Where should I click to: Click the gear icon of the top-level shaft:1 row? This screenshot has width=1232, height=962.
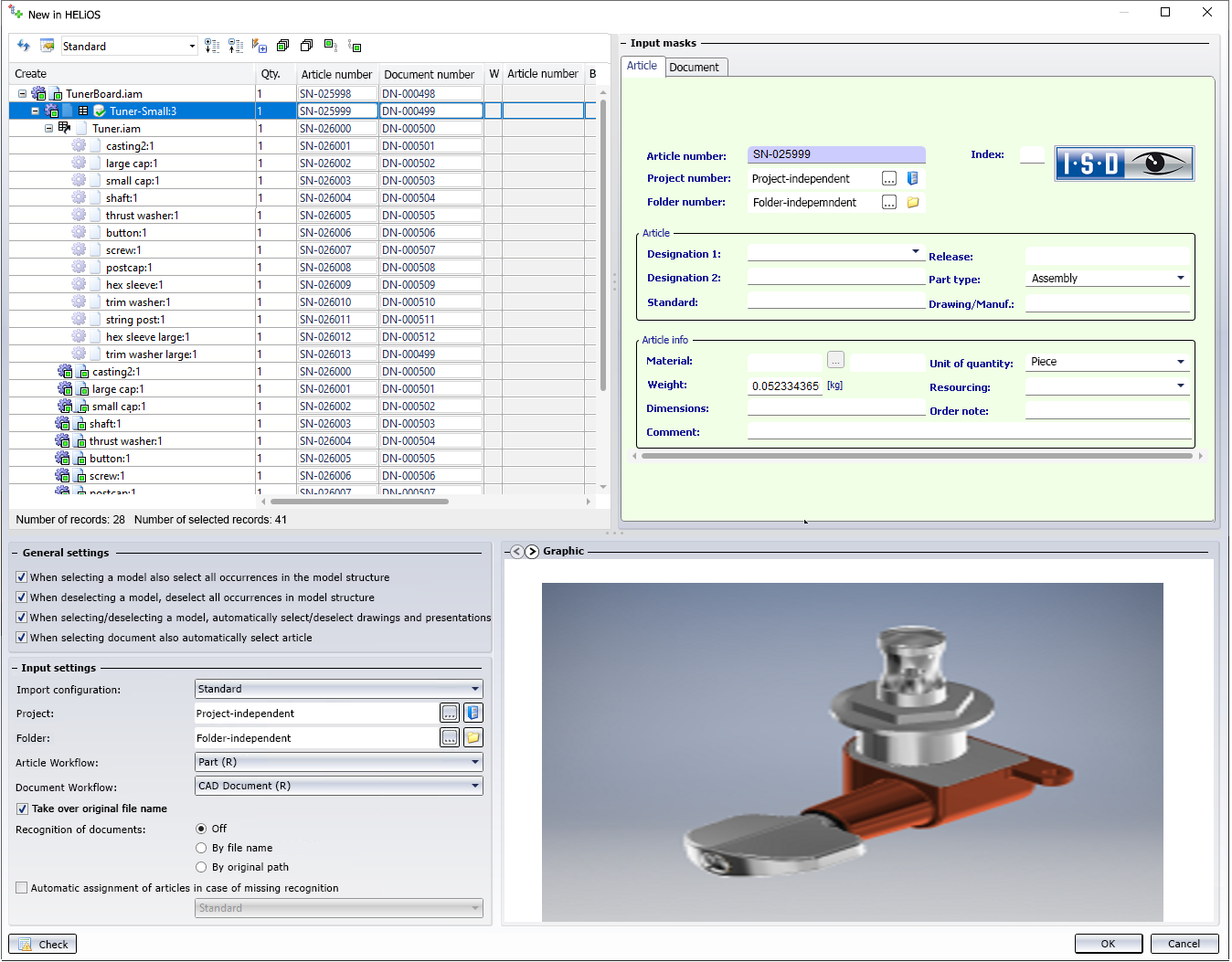62,423
